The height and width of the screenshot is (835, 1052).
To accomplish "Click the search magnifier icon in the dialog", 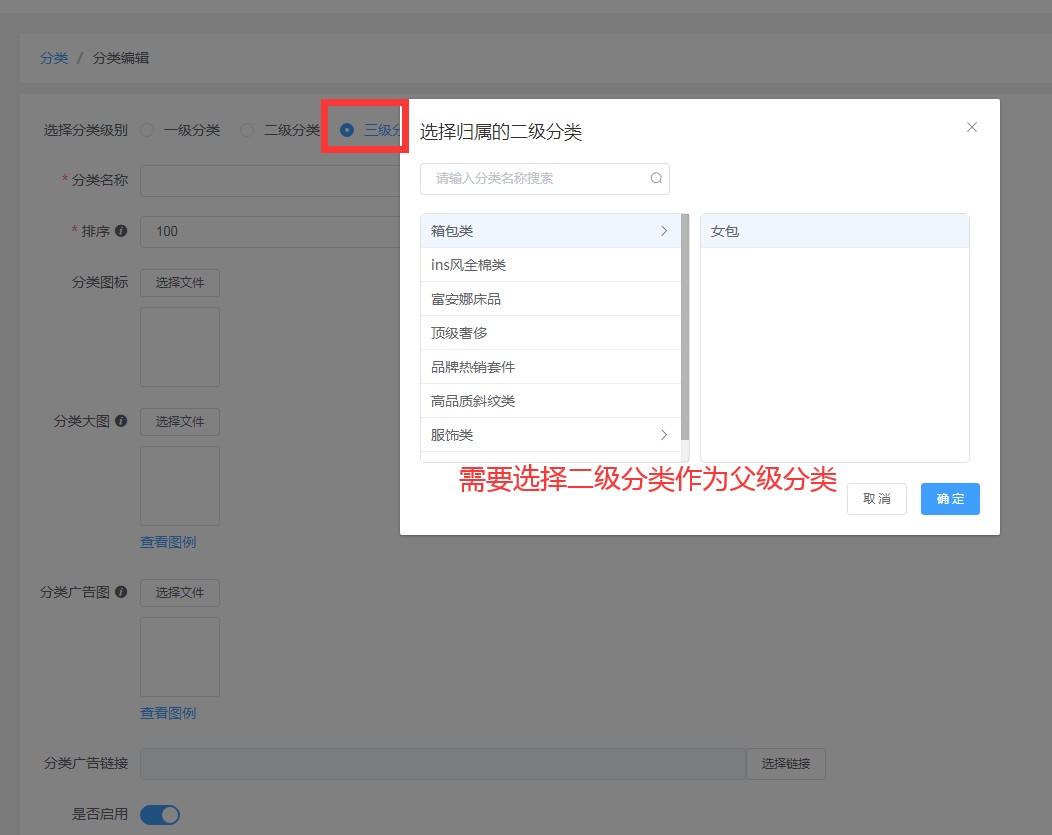I will pos(656,178).
